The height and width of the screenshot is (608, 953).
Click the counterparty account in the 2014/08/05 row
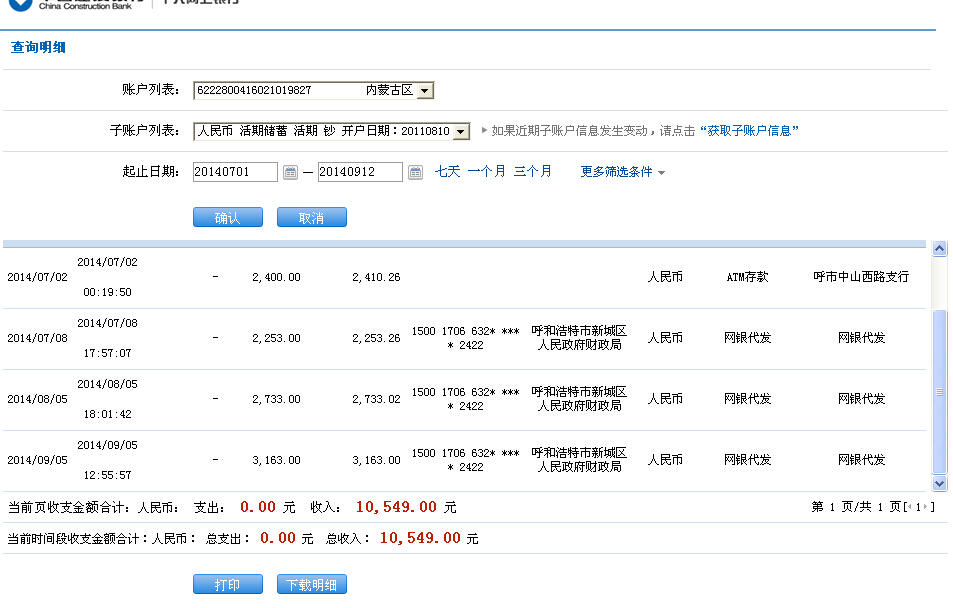coord(466,399)
